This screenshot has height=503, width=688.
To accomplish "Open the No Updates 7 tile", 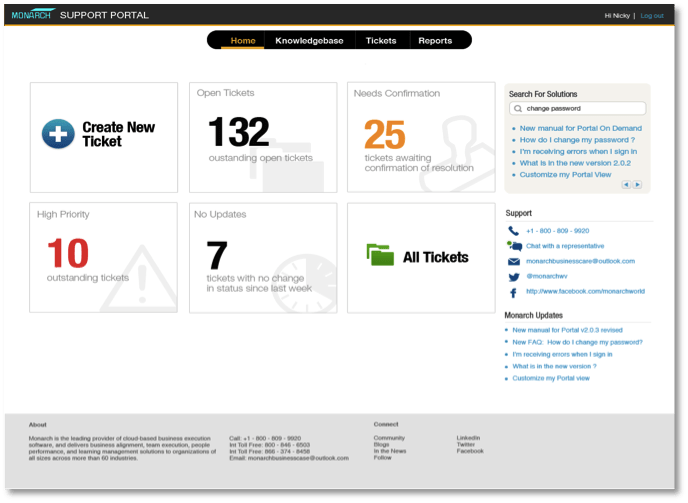I will point(263,258).
